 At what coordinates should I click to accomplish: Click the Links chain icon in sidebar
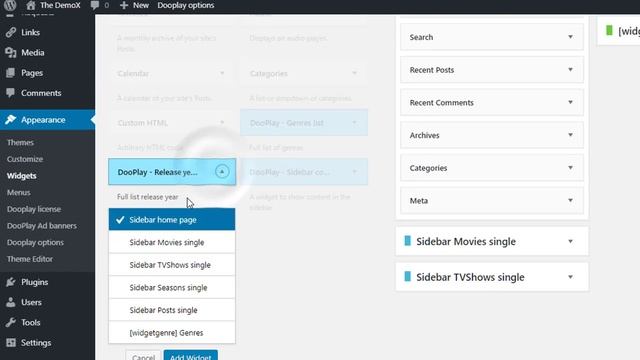tap(11, 32)
